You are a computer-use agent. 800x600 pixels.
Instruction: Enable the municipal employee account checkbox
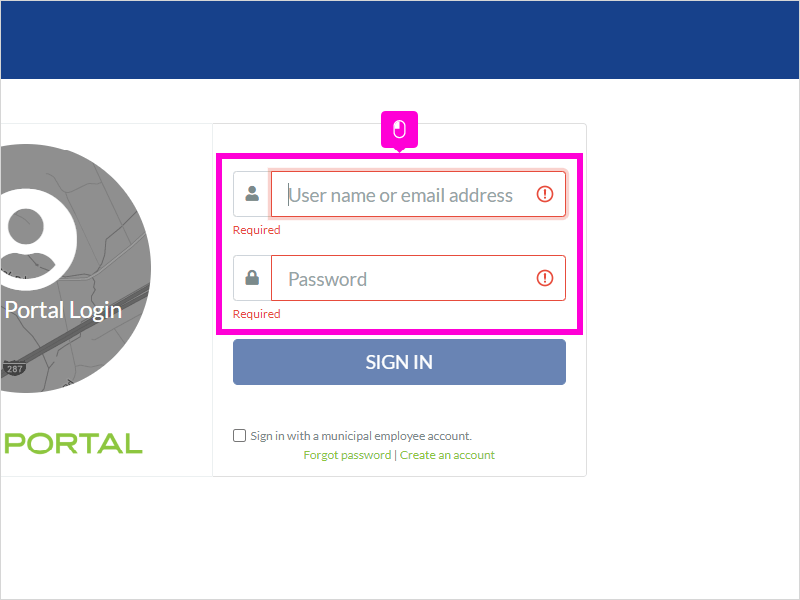tap(239, 436)
